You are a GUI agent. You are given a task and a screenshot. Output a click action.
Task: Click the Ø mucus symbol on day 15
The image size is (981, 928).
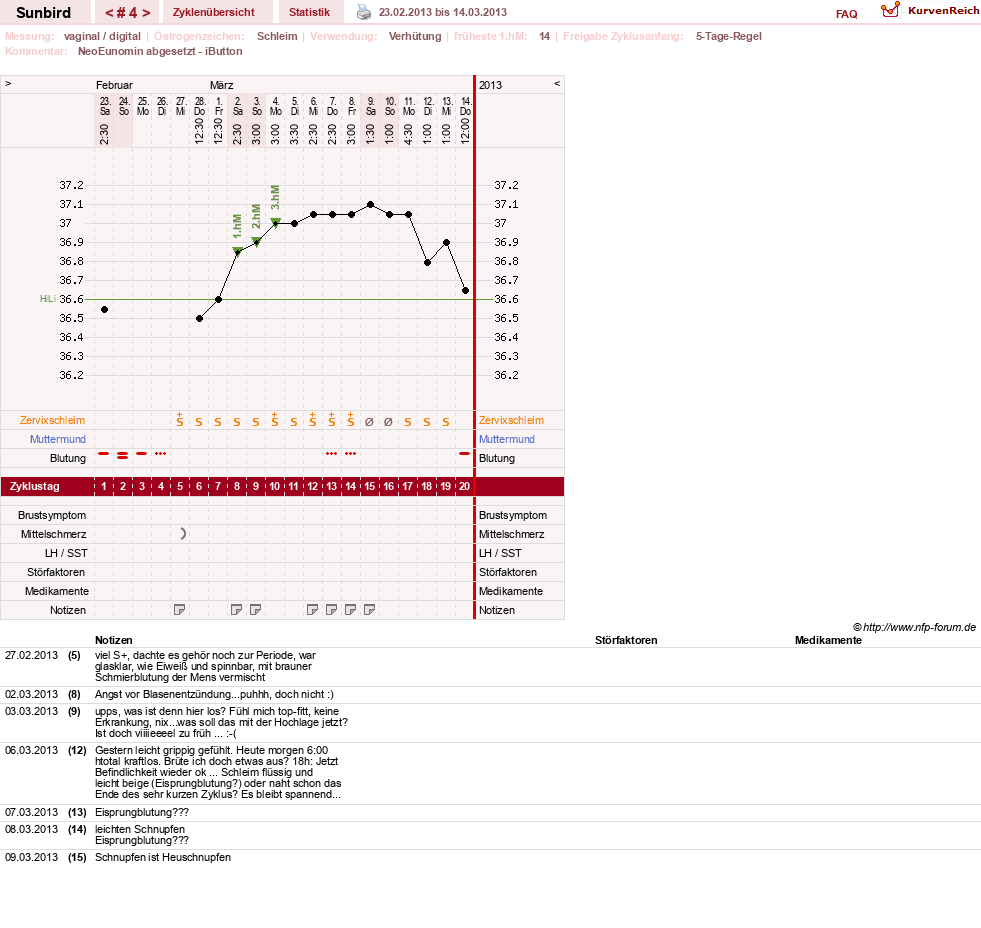(x=369, y=422)
